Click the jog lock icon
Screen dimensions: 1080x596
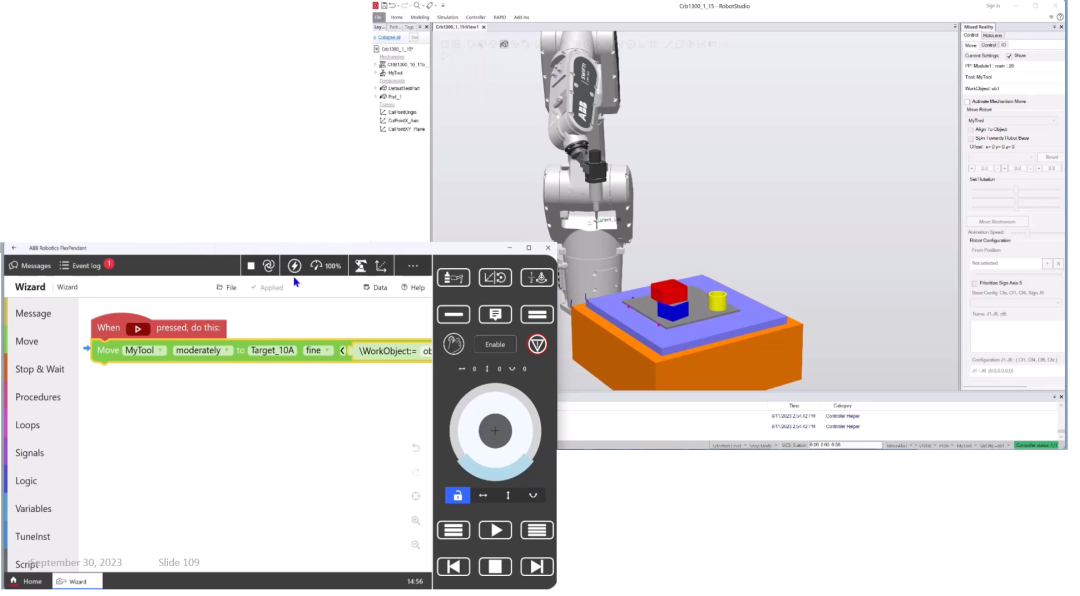tap(457, 495)
